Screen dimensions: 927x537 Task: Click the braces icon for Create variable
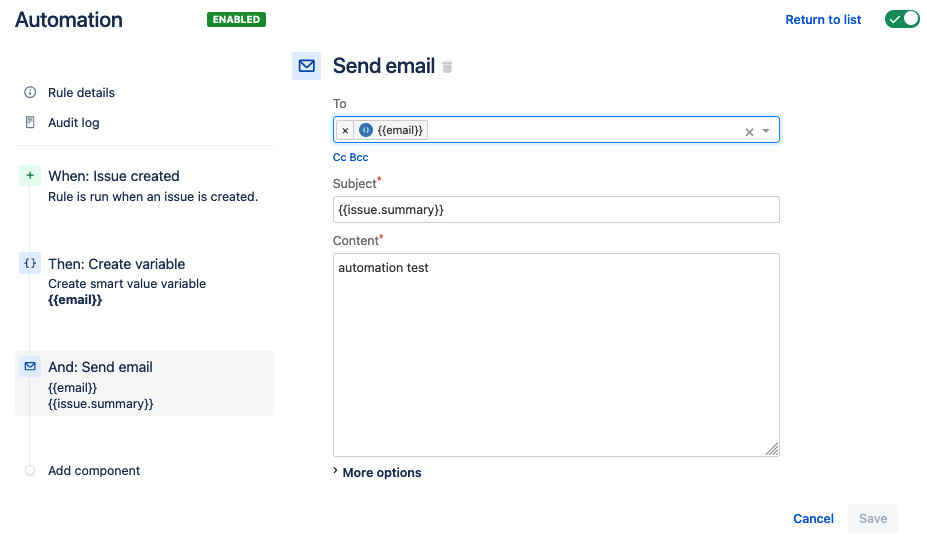tap(30, 263)
